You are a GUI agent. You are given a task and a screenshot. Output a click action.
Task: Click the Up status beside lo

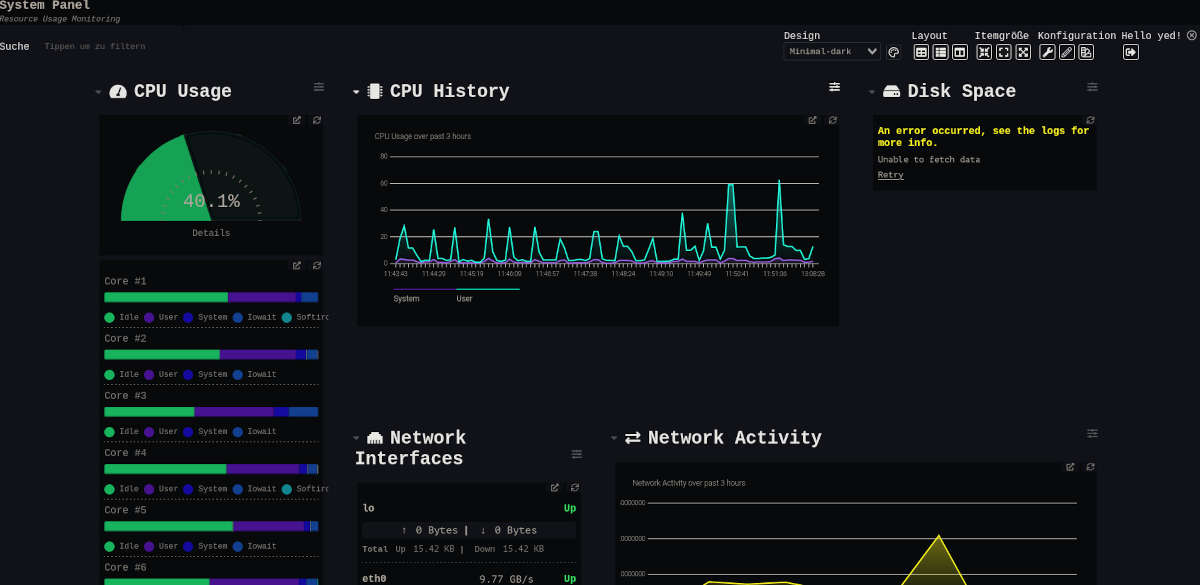[x=570, y=508]
